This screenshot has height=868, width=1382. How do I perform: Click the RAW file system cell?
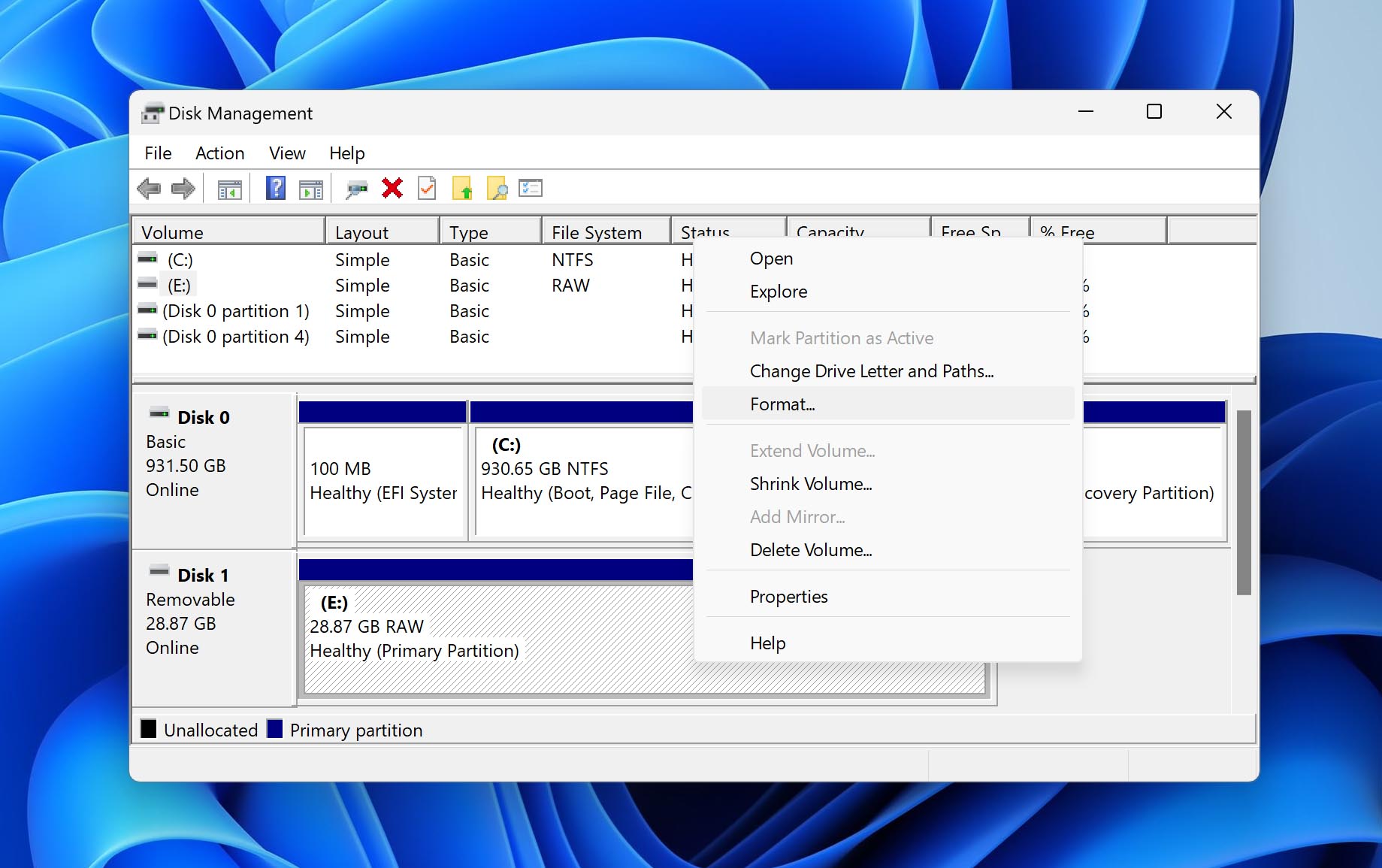click(571, 286)
